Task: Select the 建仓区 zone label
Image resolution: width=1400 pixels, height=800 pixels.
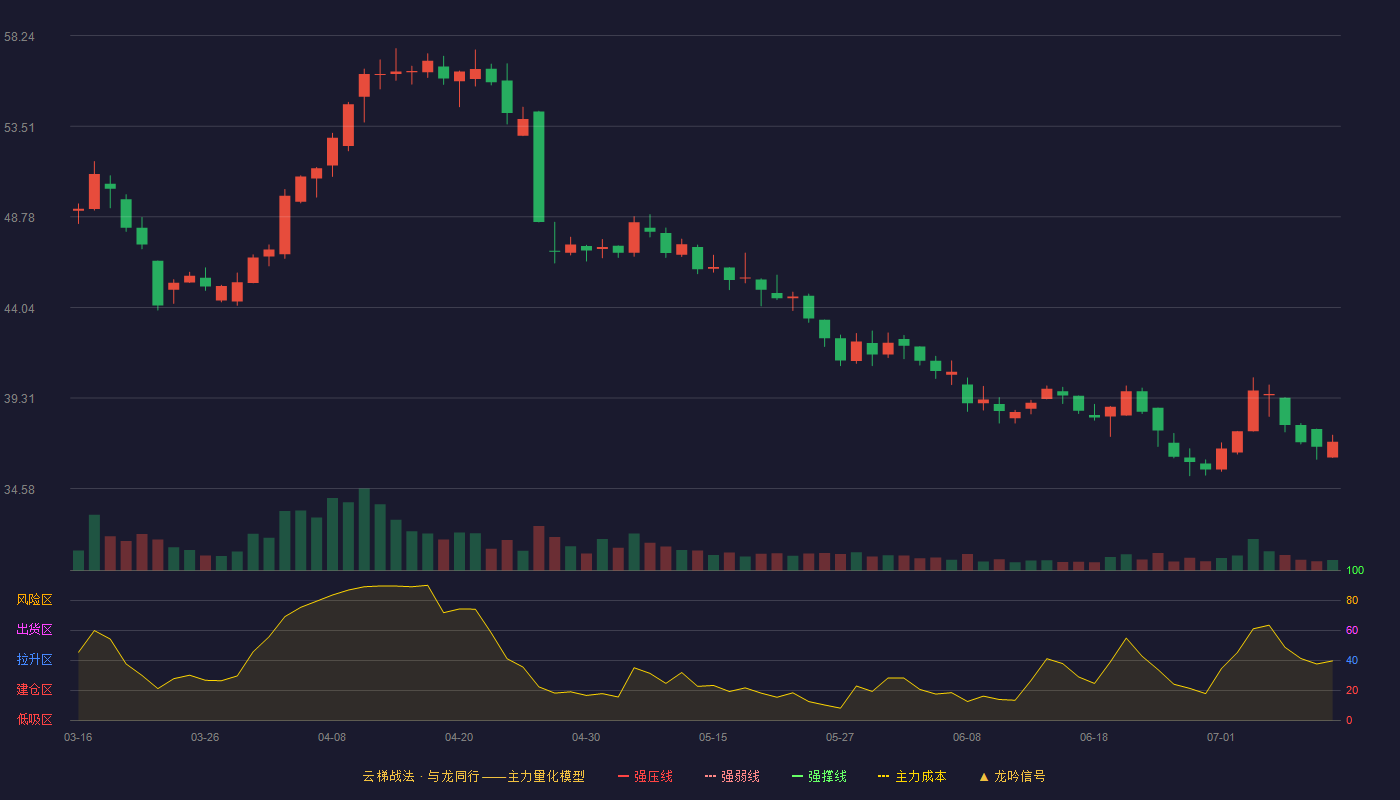Action: click(x=34, y=690)
